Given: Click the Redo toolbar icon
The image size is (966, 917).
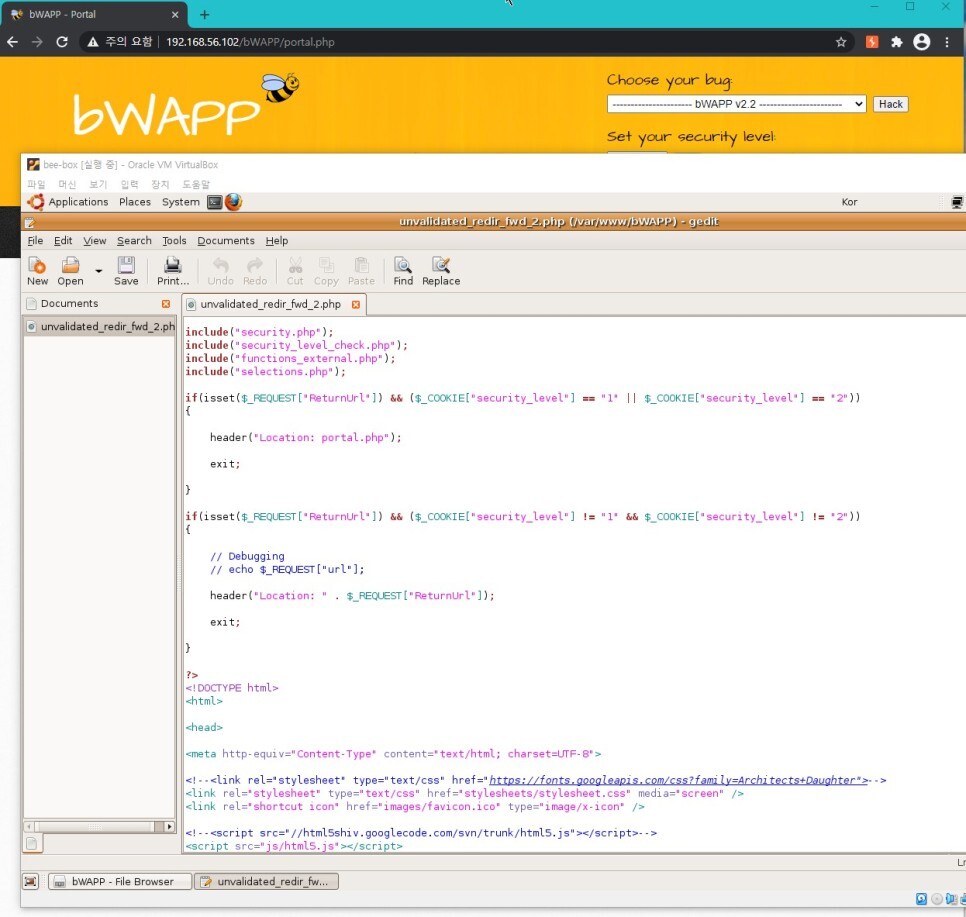Looking at the screenshot, I should tap(254, 271).
